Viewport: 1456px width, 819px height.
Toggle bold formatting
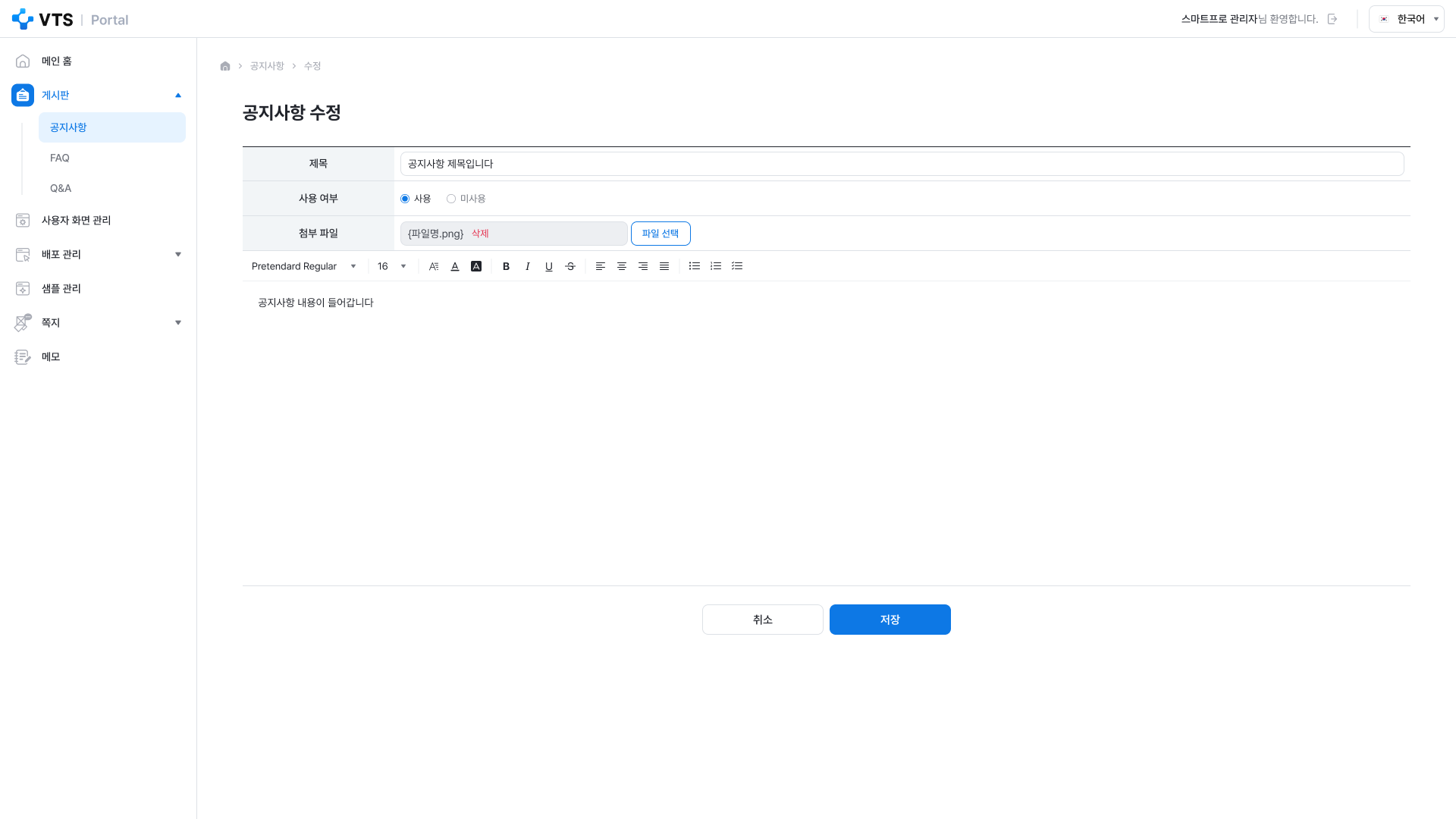[x=507, y=266]
